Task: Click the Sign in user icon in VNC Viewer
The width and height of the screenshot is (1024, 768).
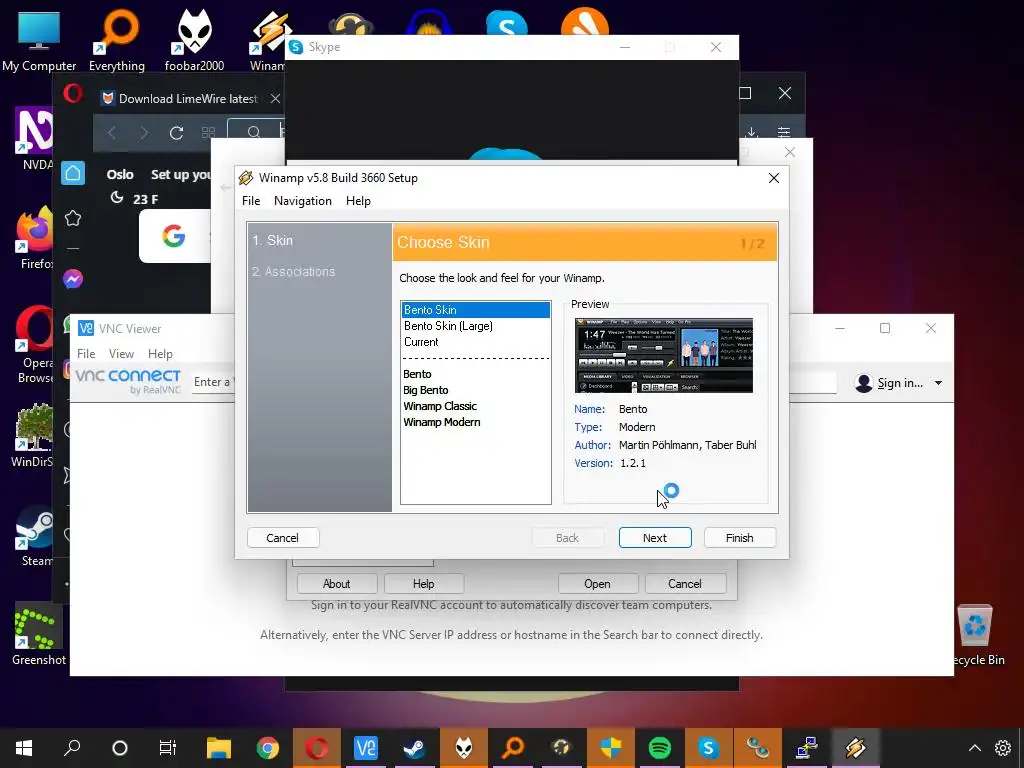Action: click(864, 383)
